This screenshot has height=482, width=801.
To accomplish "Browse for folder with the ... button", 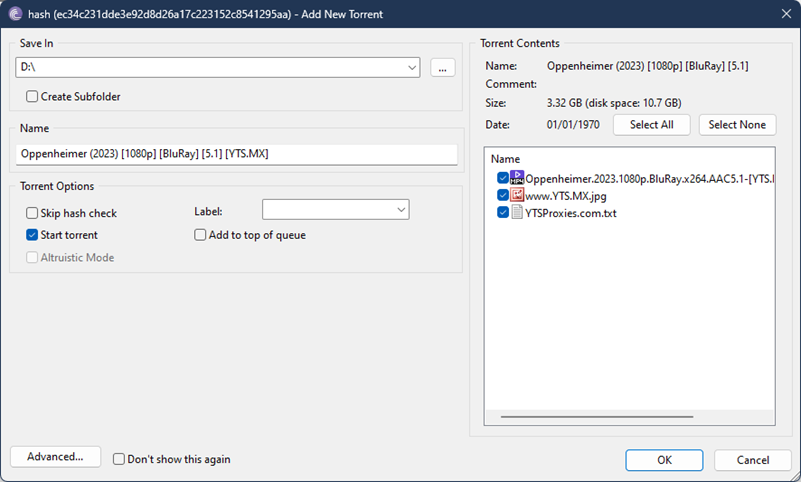I will point(442,67).
